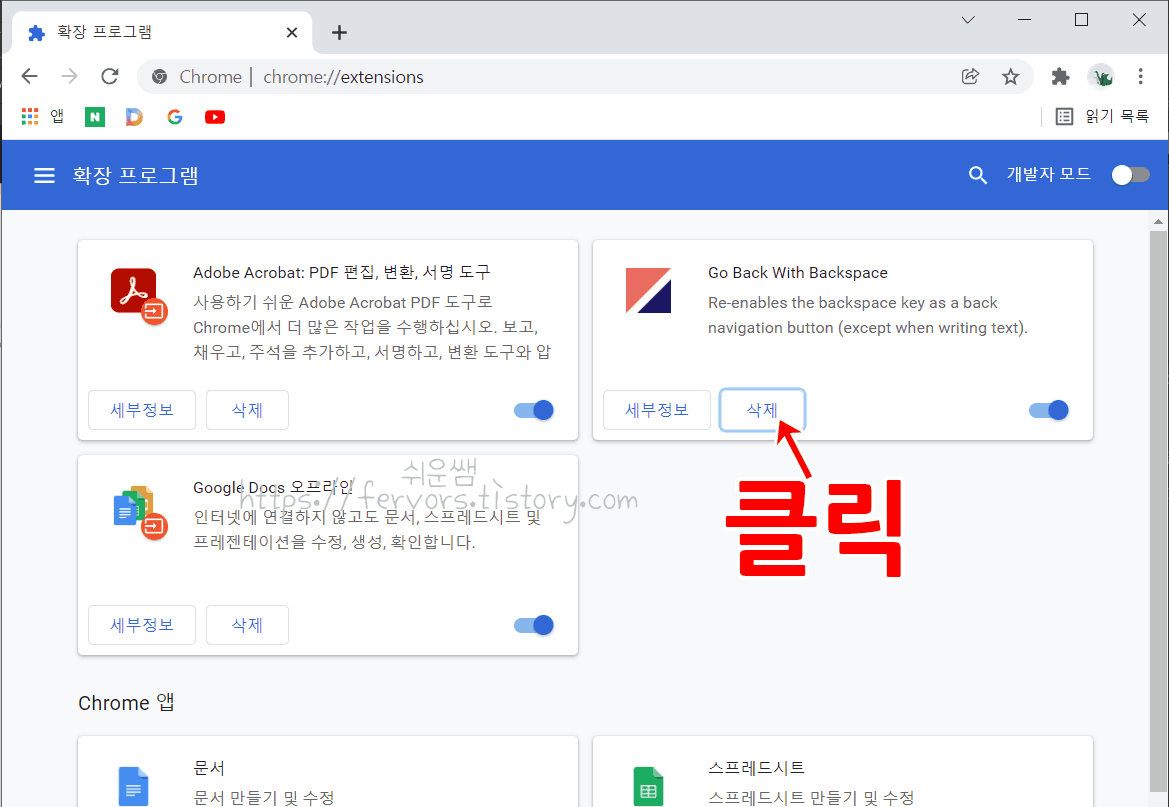Image resolution: width=1169 pixels, height=807 pixels.
Task: Open a new tab with the plus button
Action: point(339,33)
